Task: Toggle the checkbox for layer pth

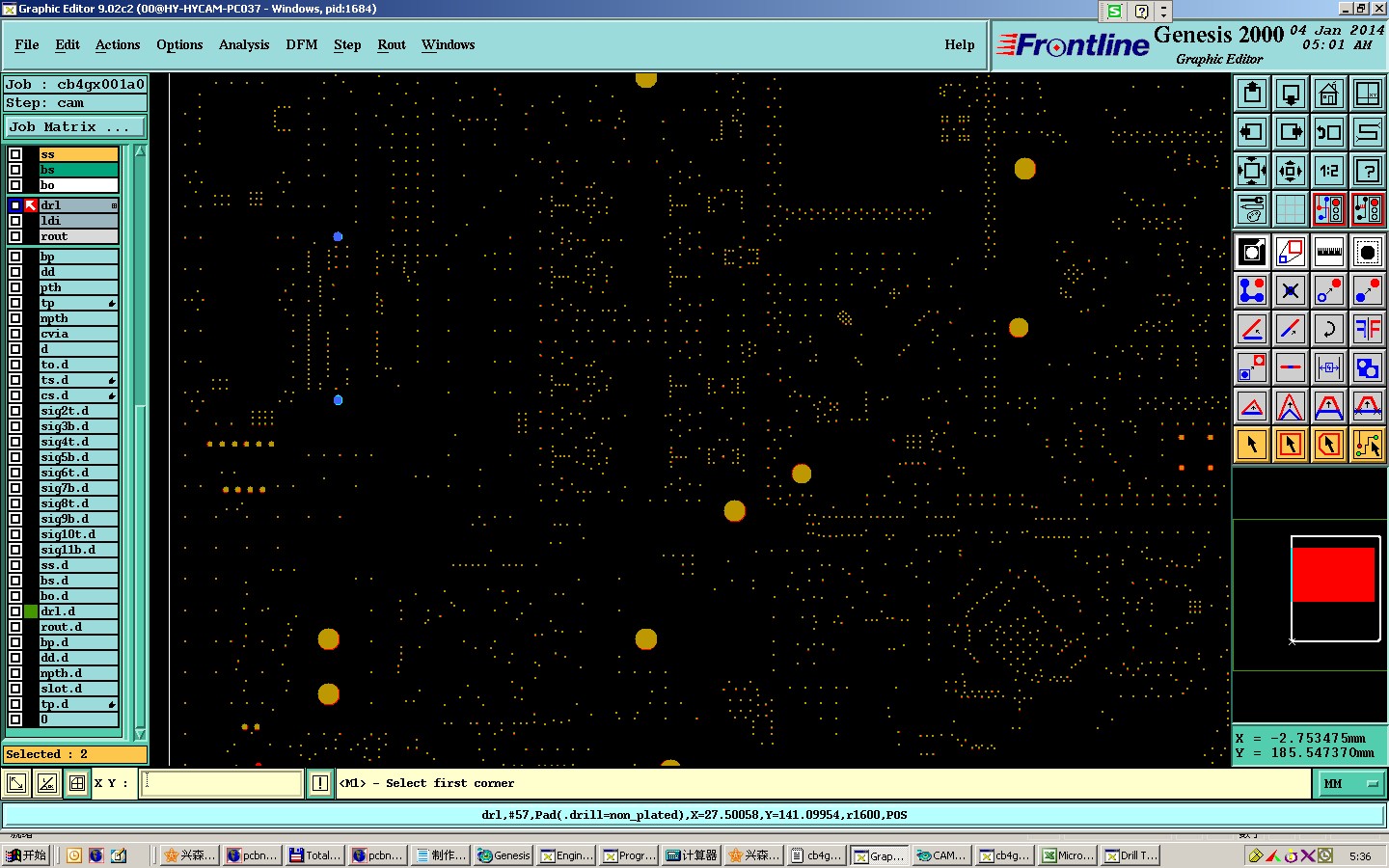Action: point(15,287)
